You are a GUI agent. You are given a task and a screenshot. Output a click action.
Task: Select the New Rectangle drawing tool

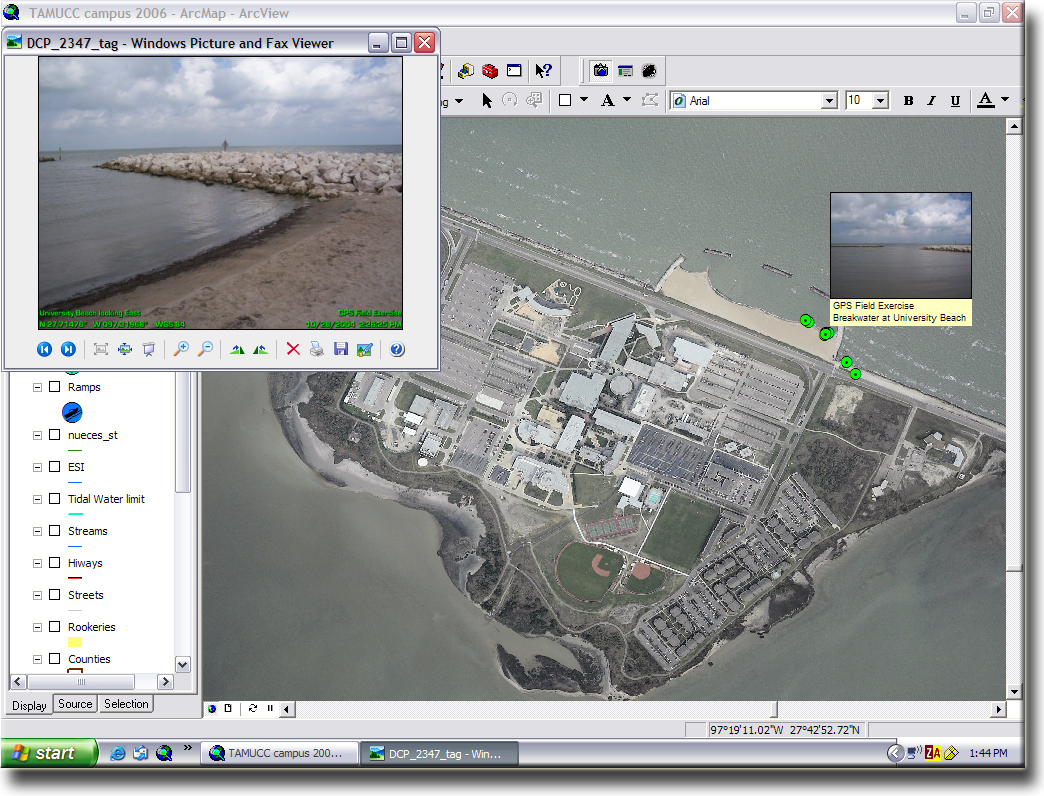565,100
